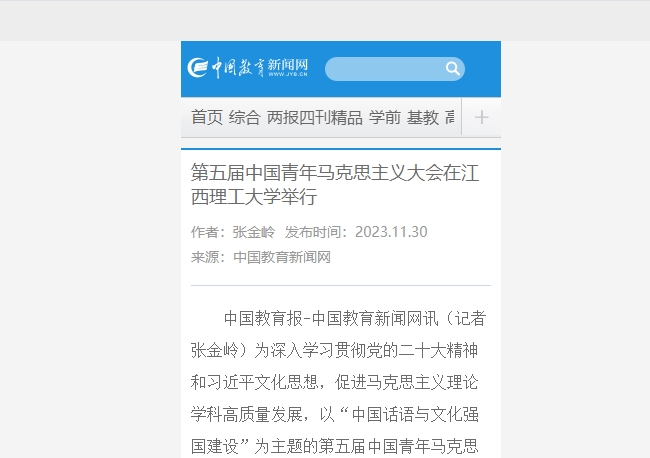This screenshot has height=458, width=650.
Task: Go to the 学前 channel
Action: [x=385, y=117]
